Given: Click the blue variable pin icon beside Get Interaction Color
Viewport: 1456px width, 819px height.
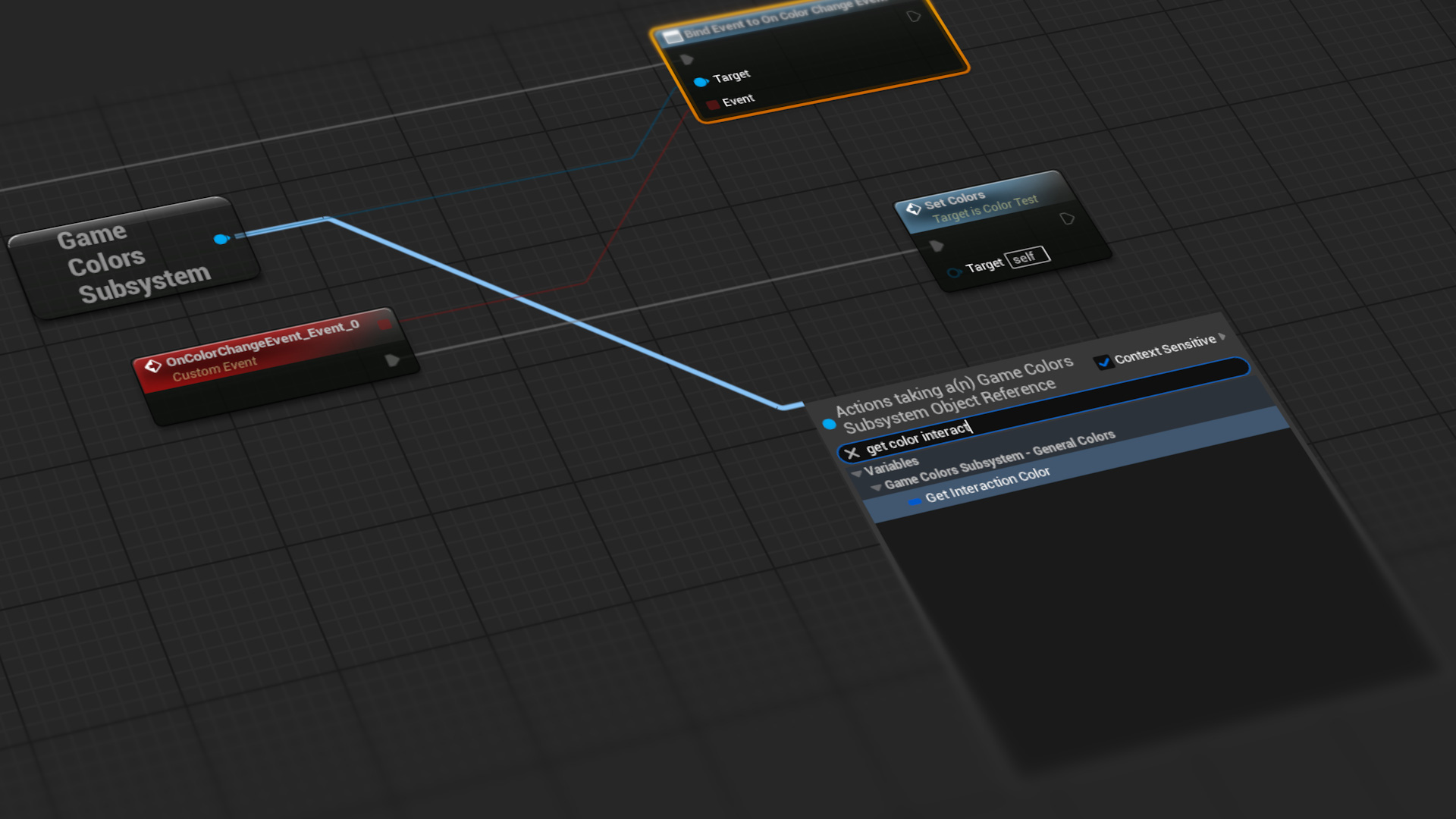Looking at the screenshot, I should tap(916, 501).
